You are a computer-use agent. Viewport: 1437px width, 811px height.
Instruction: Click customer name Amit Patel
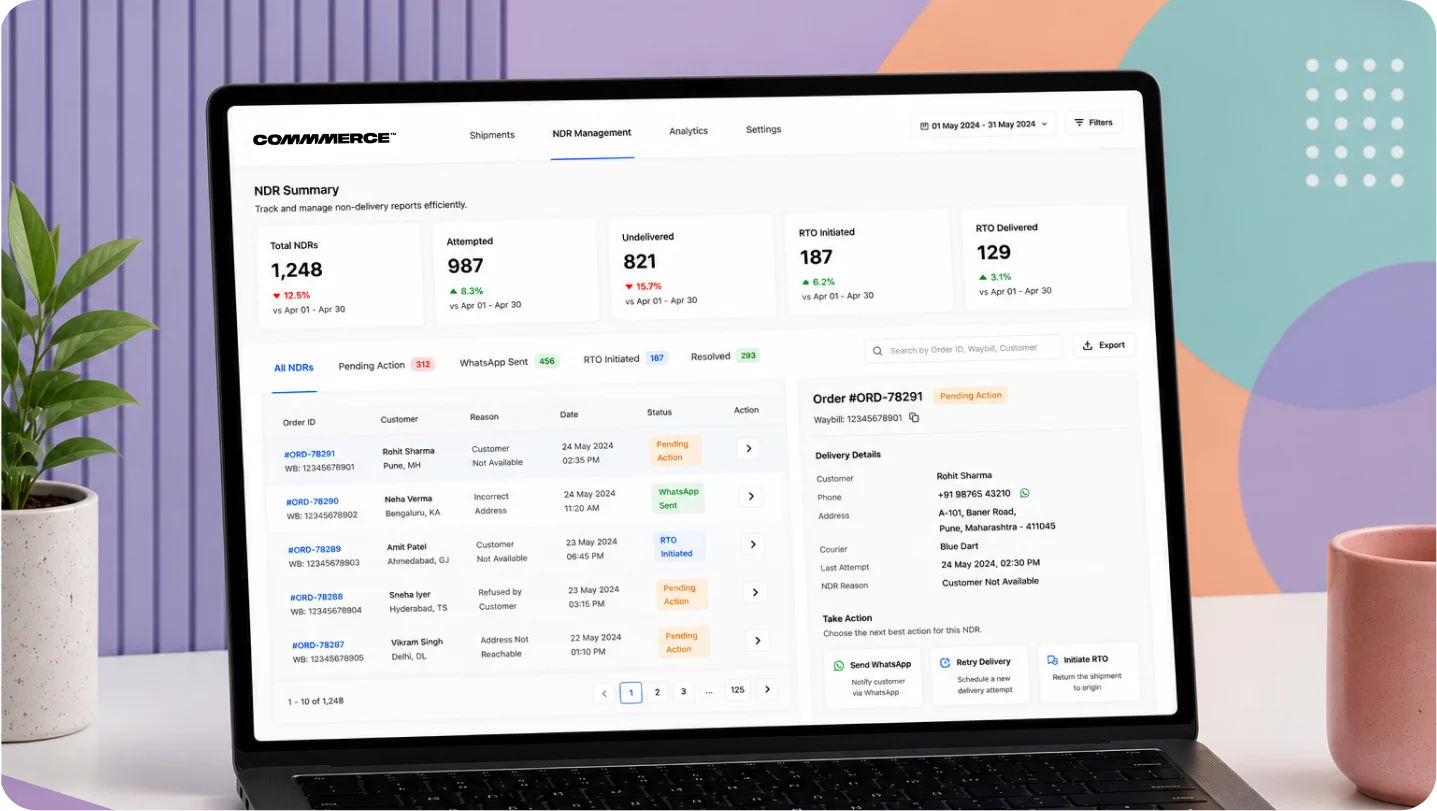point(407,547)
